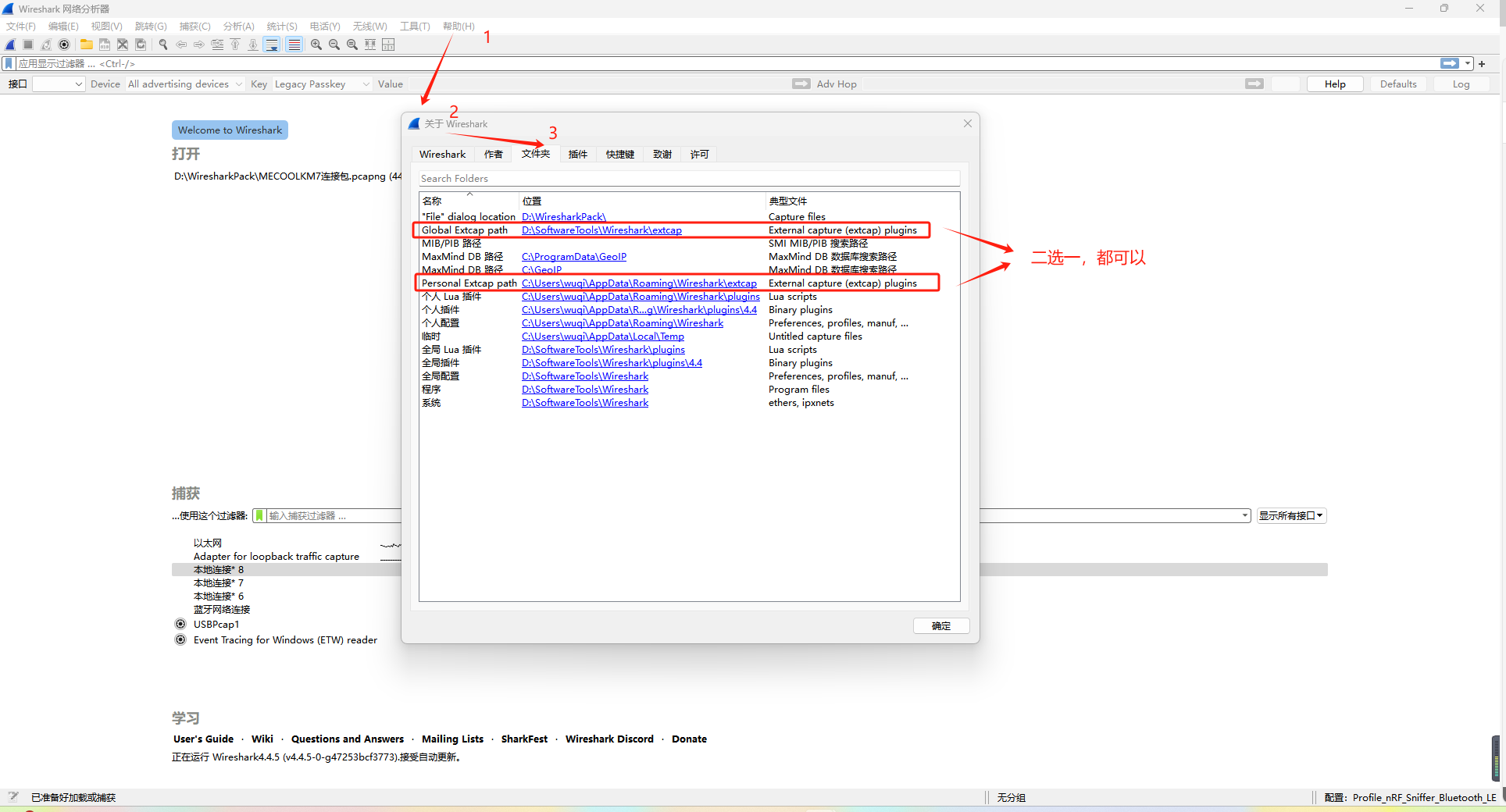Open ETW reader interface options gear
This screenshot has height=812, width=1506.
180,640
